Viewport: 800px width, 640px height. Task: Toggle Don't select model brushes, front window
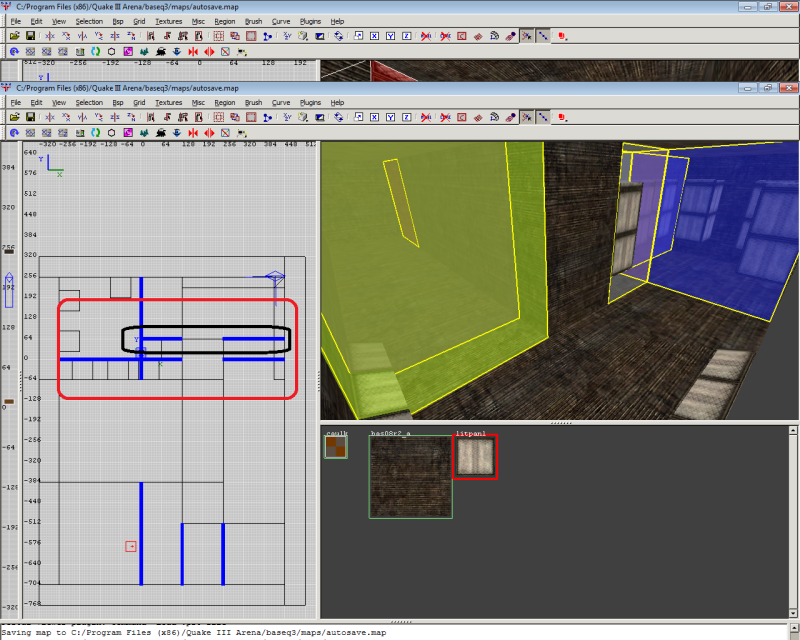(426, 117)
